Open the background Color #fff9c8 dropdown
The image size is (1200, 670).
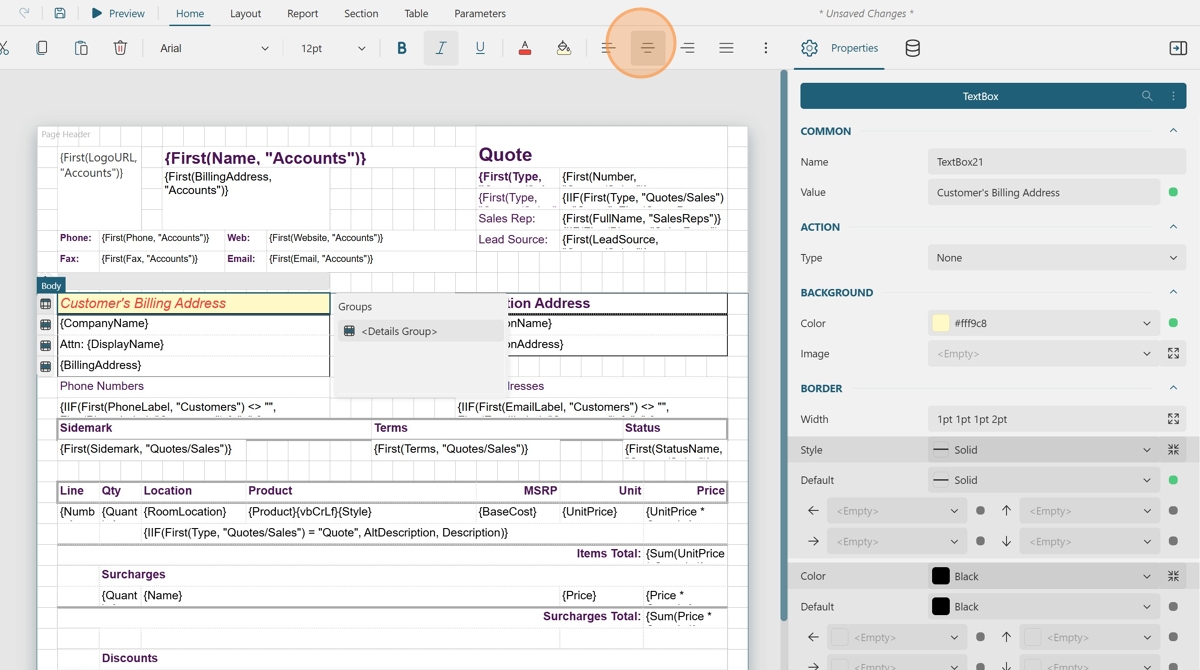point(1044,323)
